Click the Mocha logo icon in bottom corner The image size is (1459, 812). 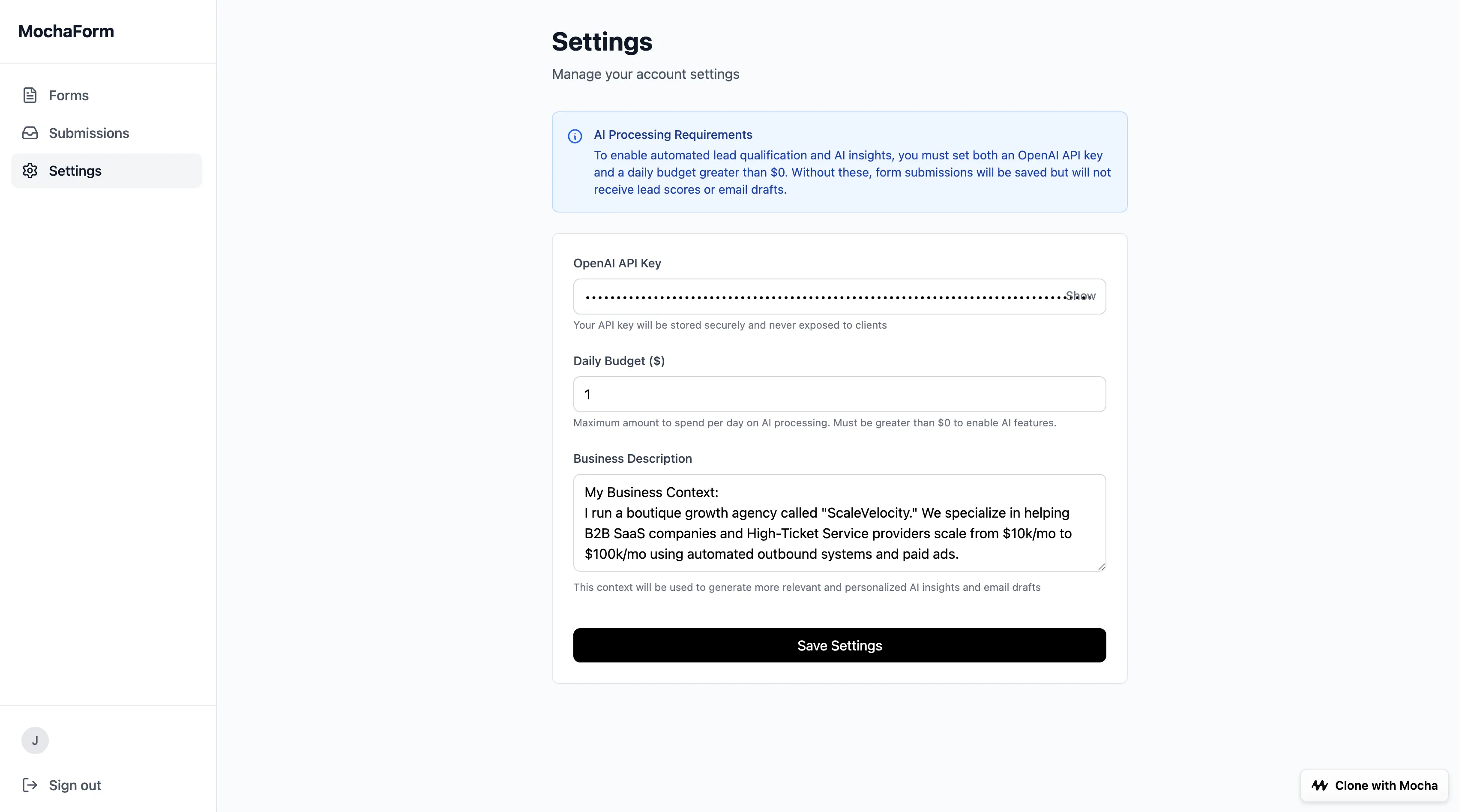pyautogui.click(x=1320, y=785)
